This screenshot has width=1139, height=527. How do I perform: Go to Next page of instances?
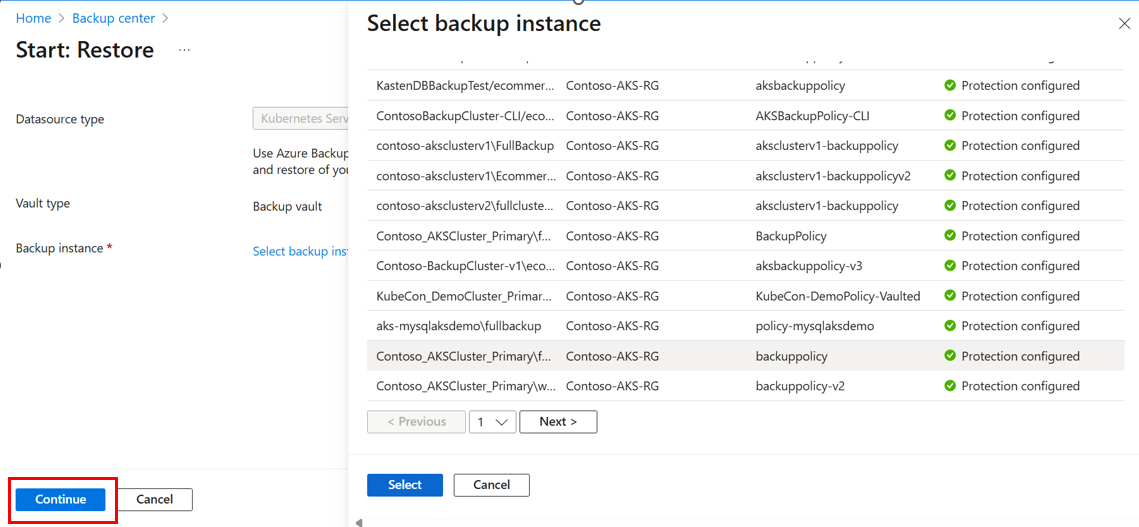(x=558, y=422)
